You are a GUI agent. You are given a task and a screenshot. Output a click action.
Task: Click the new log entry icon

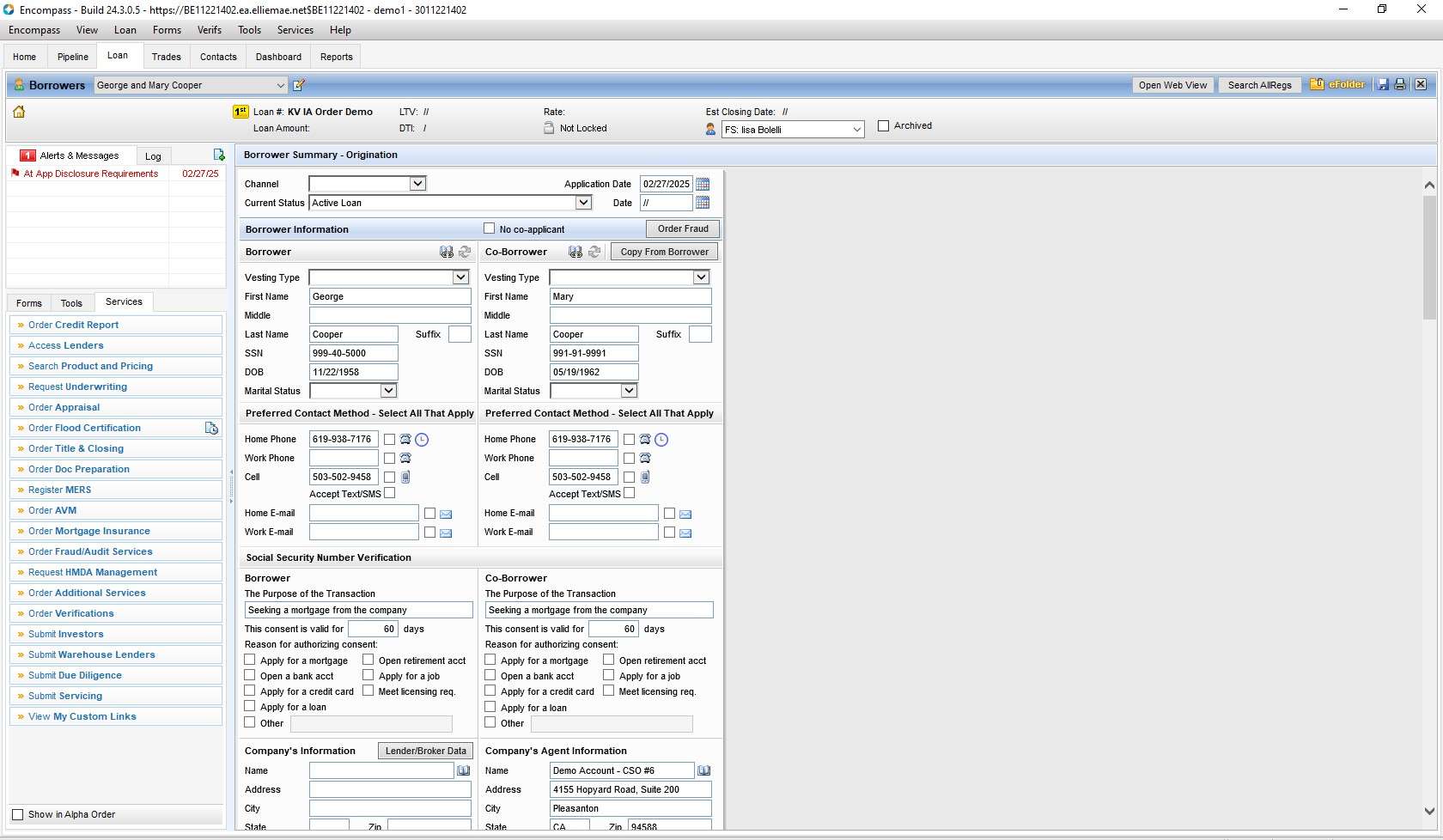[219, 155]
